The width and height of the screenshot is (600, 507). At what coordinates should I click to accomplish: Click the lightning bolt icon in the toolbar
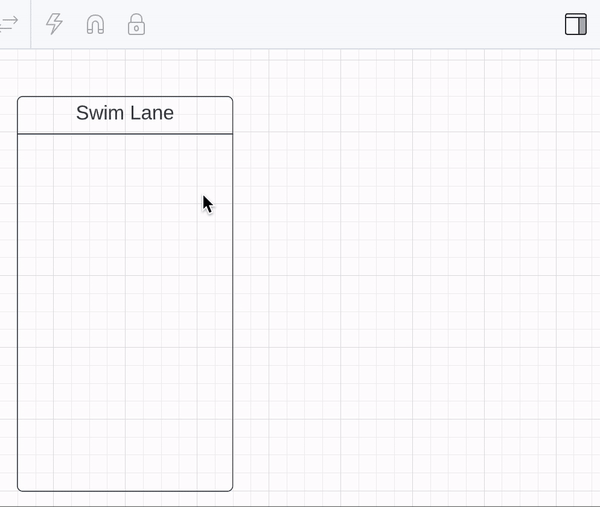(55, 24)
